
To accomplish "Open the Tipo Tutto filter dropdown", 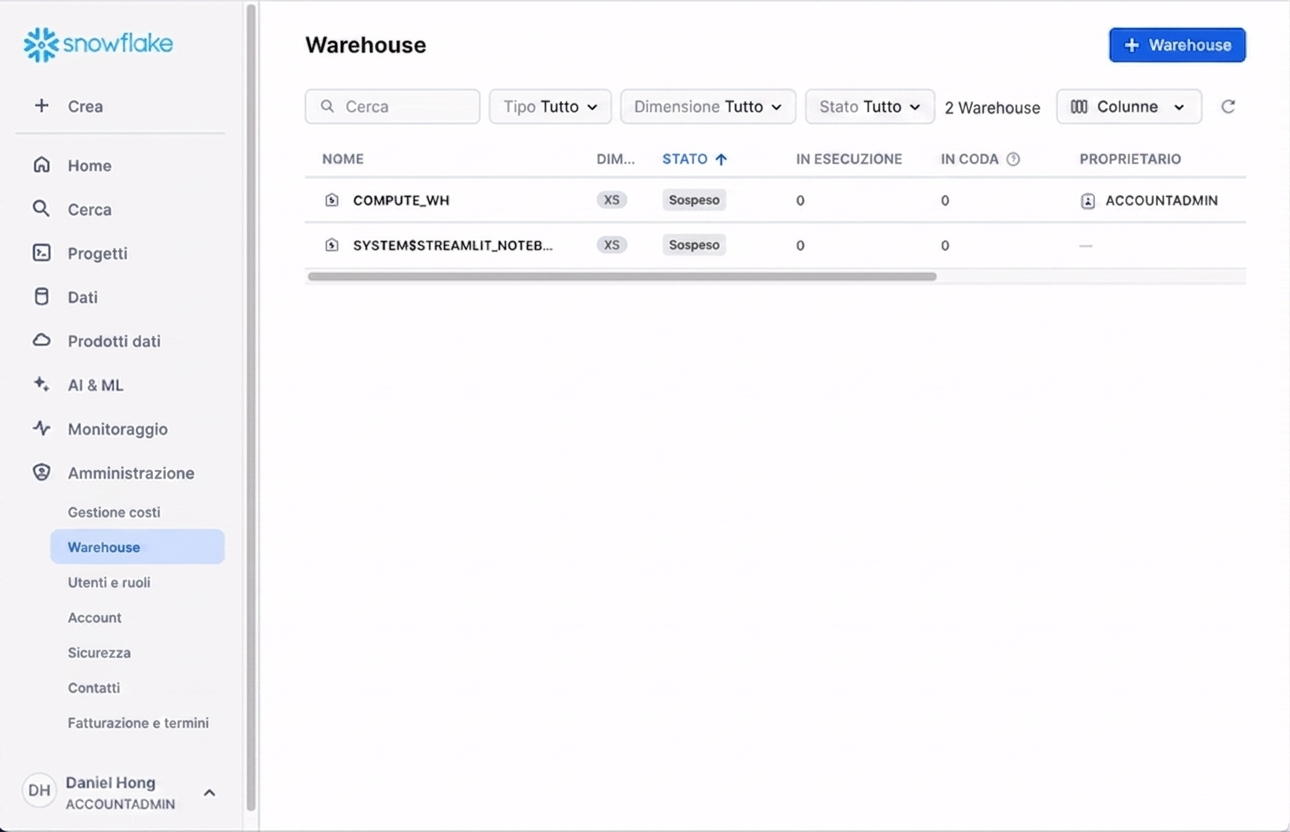I will tap(550, 106).
